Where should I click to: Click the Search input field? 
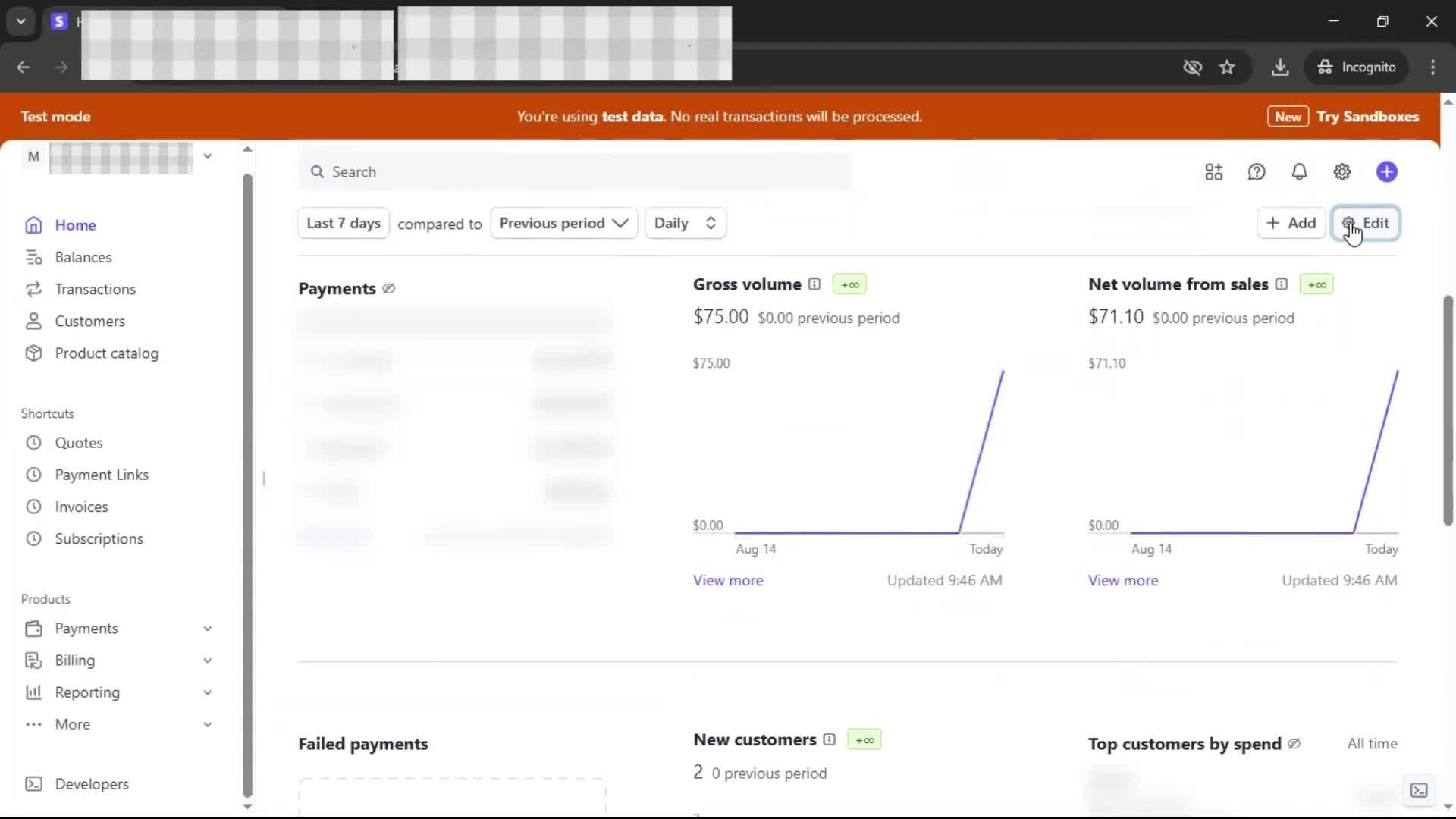(x=576, y=172)
